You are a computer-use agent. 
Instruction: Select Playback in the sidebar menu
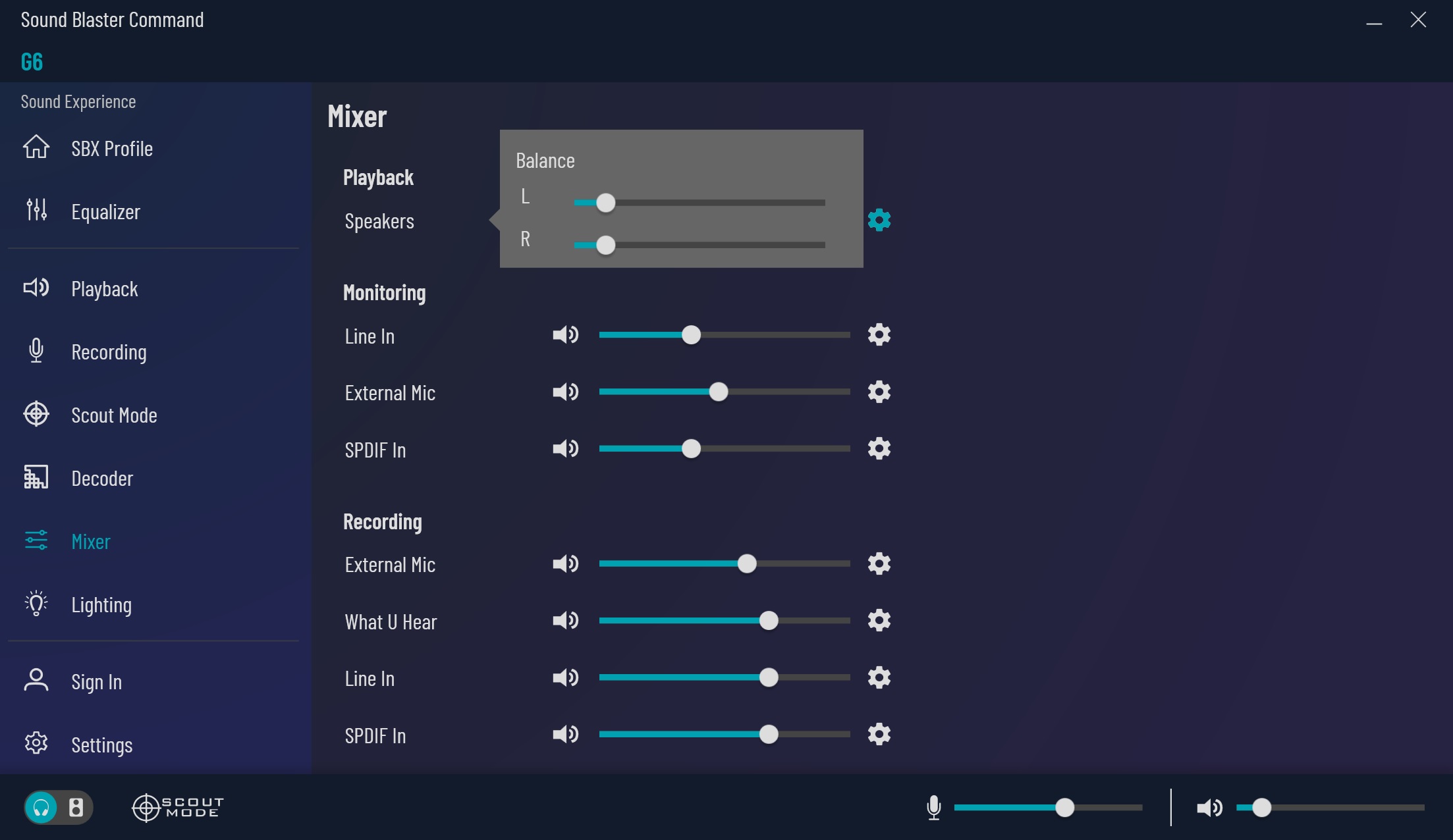(104, 289)
